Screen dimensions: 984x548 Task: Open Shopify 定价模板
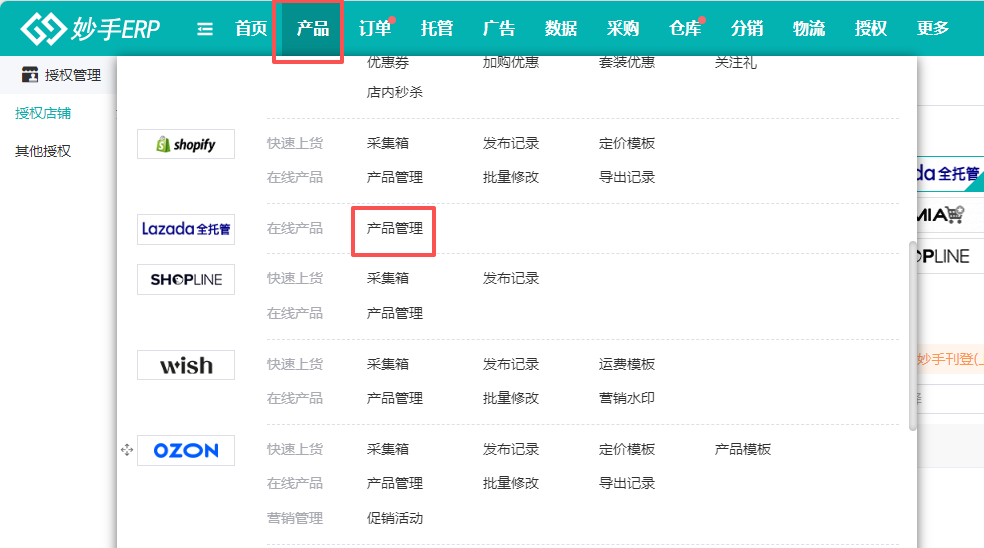point(627,143)
